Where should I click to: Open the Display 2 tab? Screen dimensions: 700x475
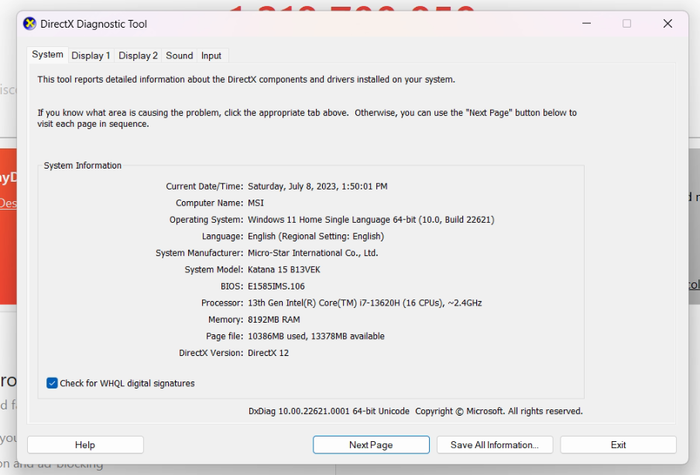point(138,56)
